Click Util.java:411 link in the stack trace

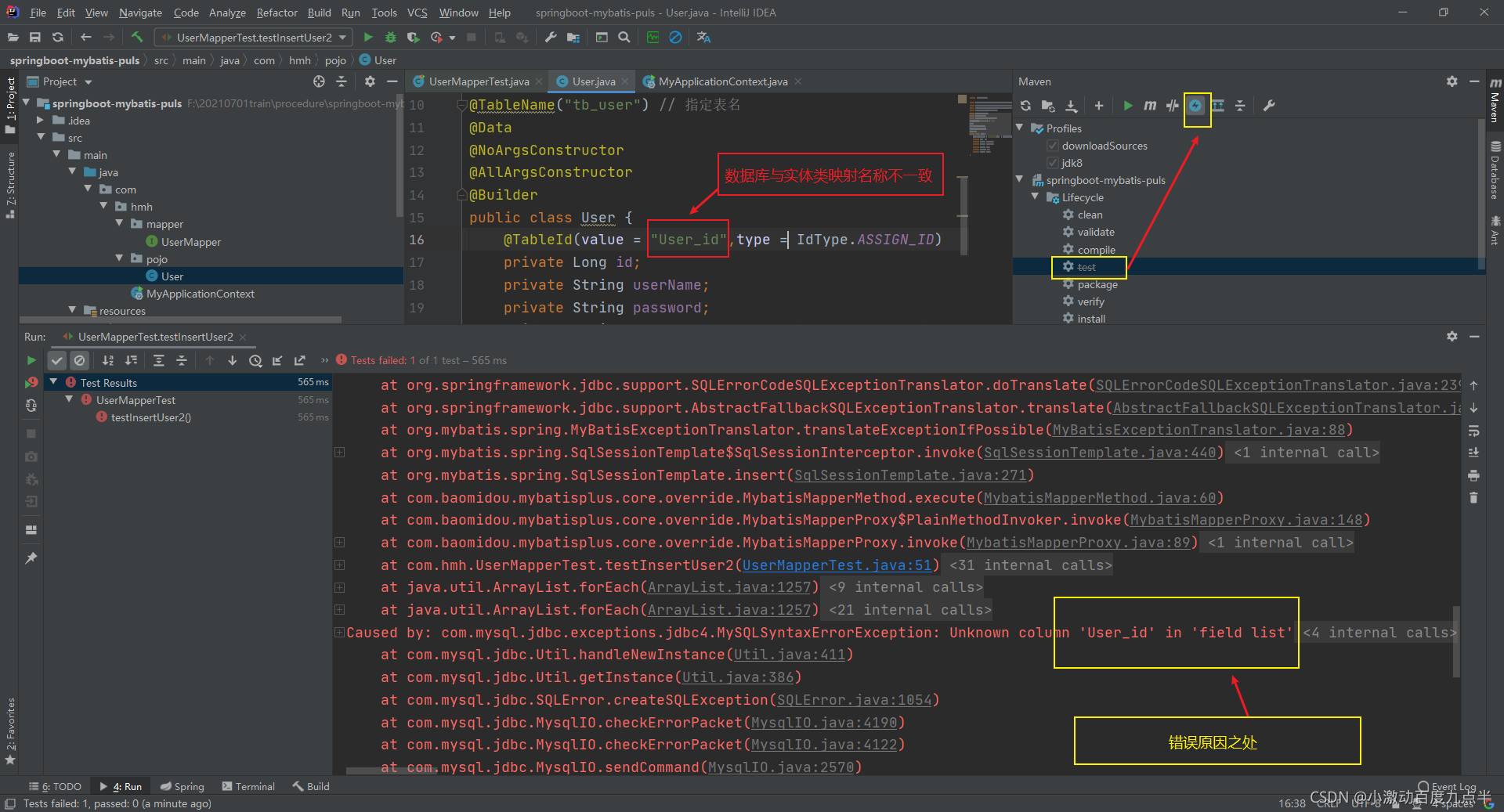[790, 655]
